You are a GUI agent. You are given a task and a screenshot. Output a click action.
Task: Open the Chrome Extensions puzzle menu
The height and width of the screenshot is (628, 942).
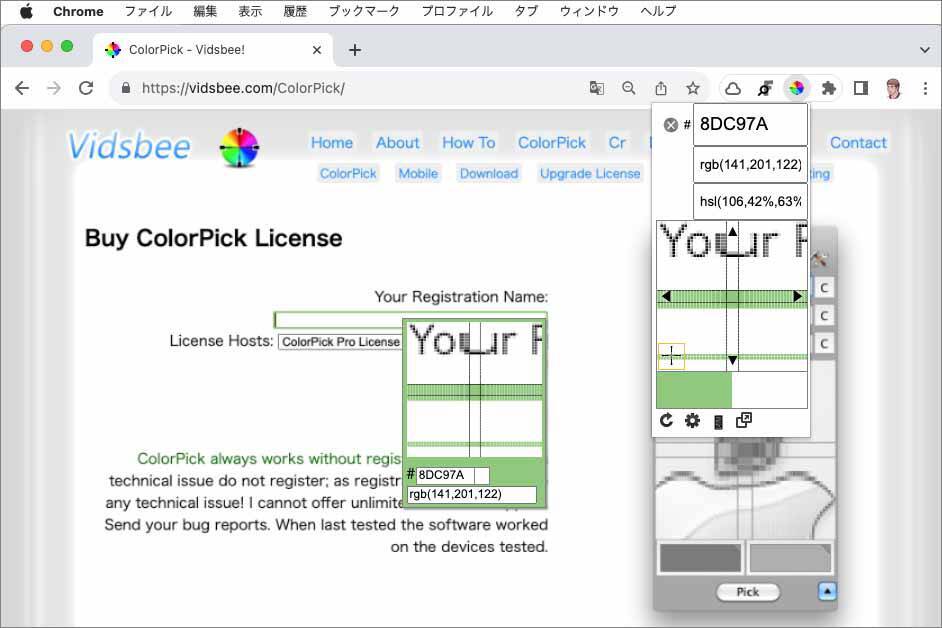coord(828,88)
